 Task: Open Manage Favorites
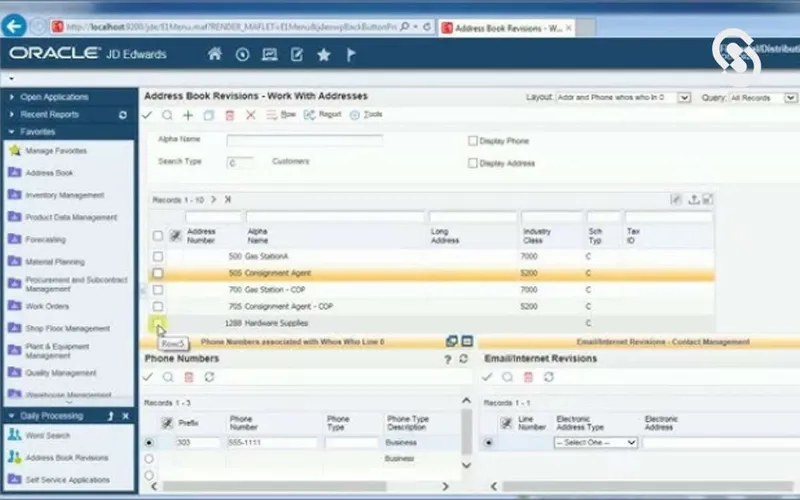[x=56, y=151]
